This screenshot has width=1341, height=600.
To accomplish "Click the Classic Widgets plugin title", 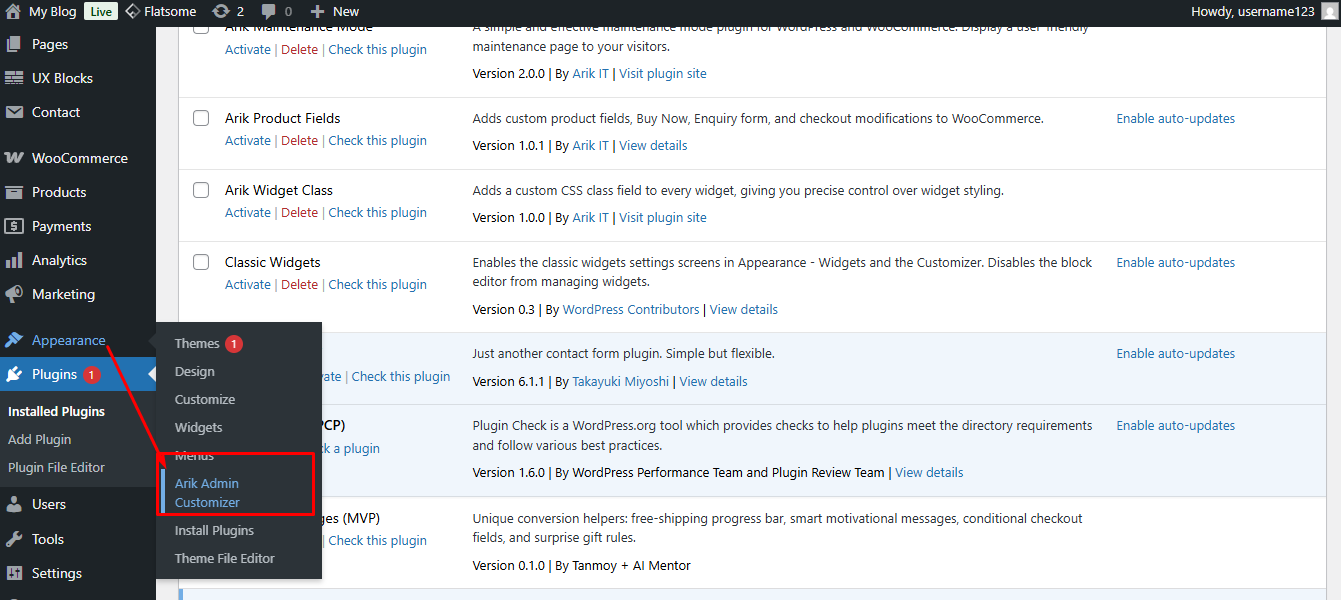I will coord(273,262).
